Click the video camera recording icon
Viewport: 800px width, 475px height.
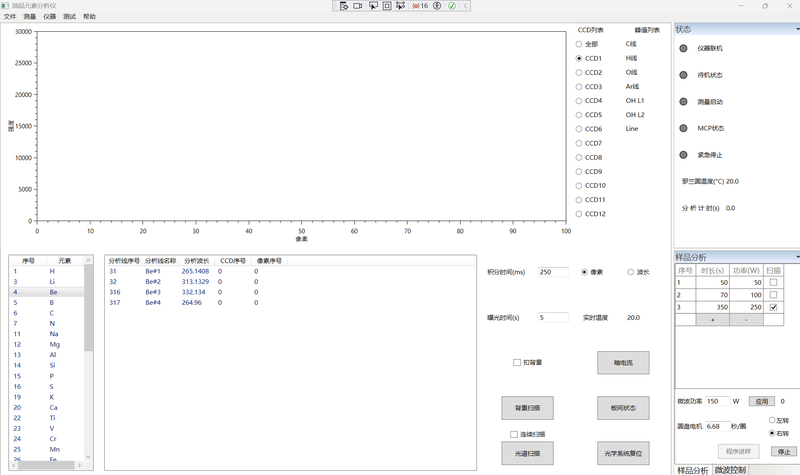click(x=358, y=6)
